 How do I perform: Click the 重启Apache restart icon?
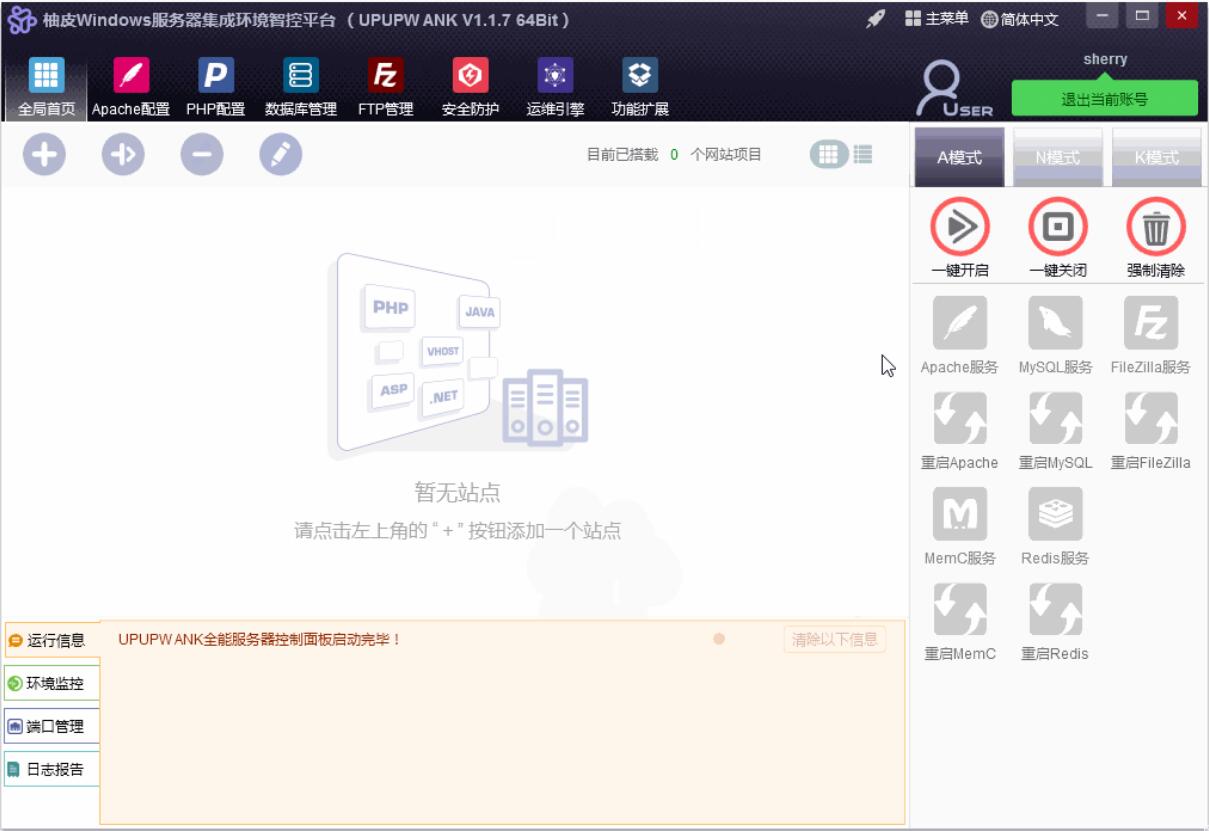pos(960,418)
